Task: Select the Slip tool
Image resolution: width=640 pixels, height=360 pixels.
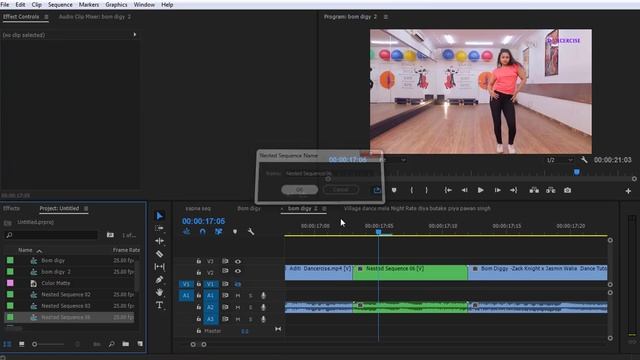Action: 160,267
